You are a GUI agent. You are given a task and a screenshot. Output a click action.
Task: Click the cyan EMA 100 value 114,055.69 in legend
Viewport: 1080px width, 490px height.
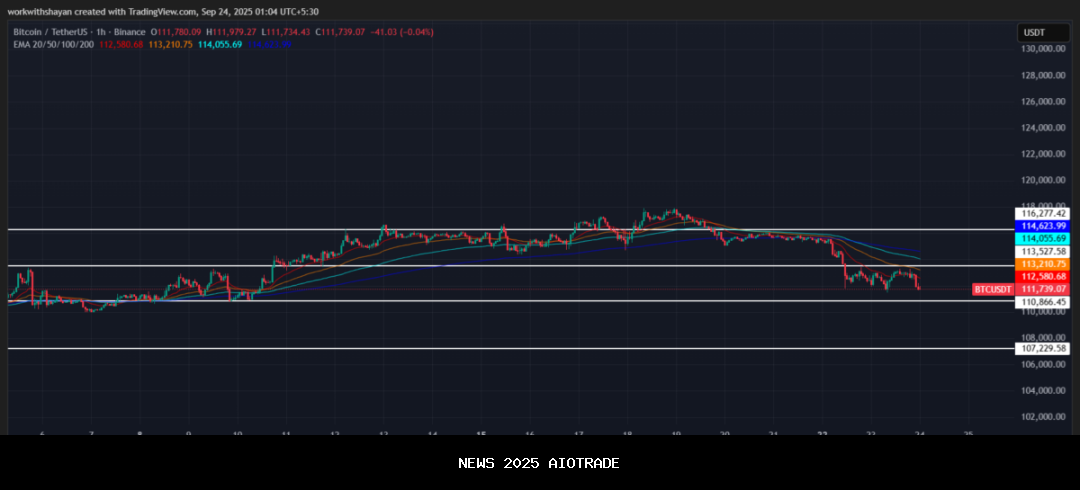[x=220, y=45]
